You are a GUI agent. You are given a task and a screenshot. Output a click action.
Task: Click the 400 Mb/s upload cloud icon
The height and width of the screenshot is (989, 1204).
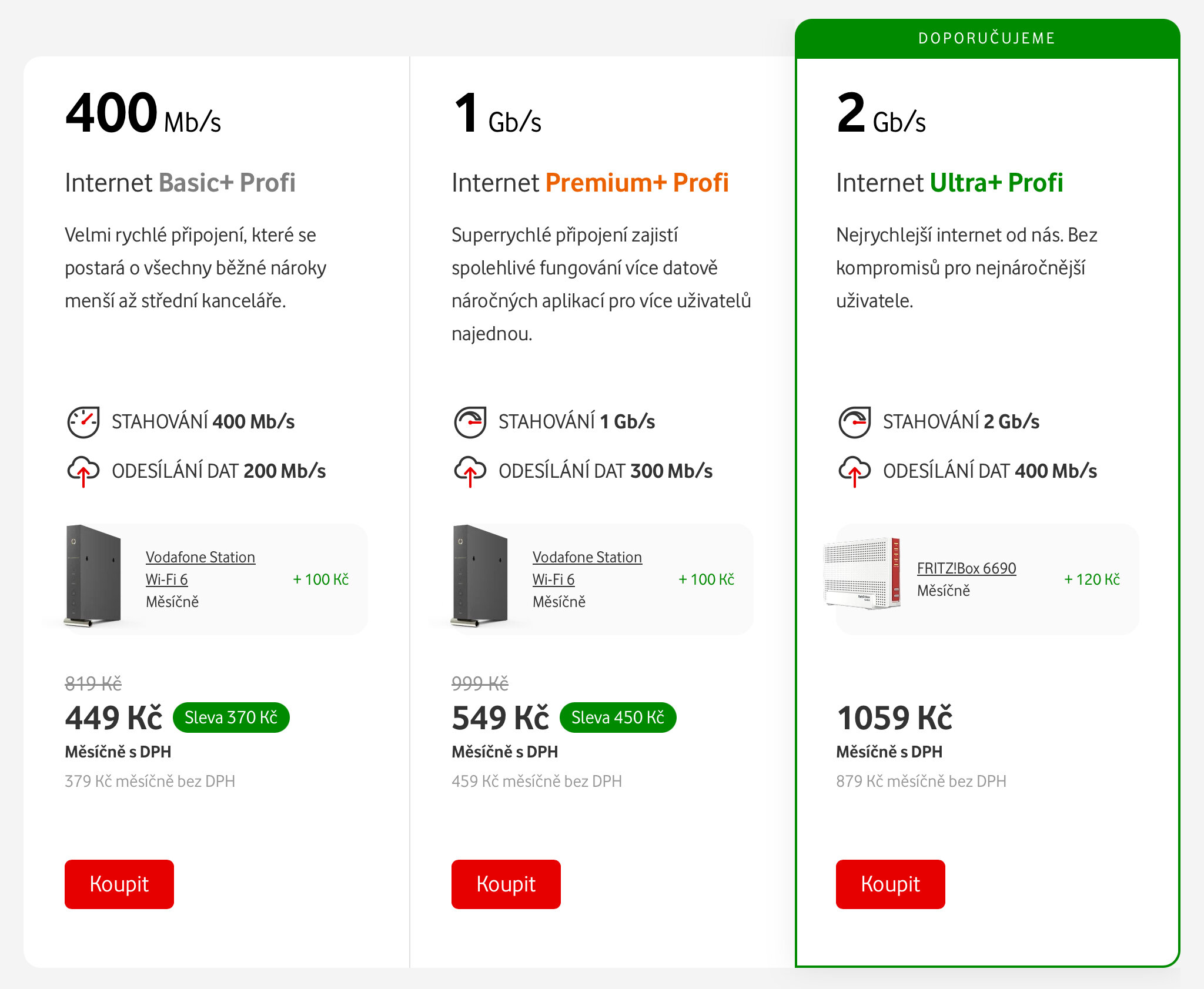click(854, 471)
